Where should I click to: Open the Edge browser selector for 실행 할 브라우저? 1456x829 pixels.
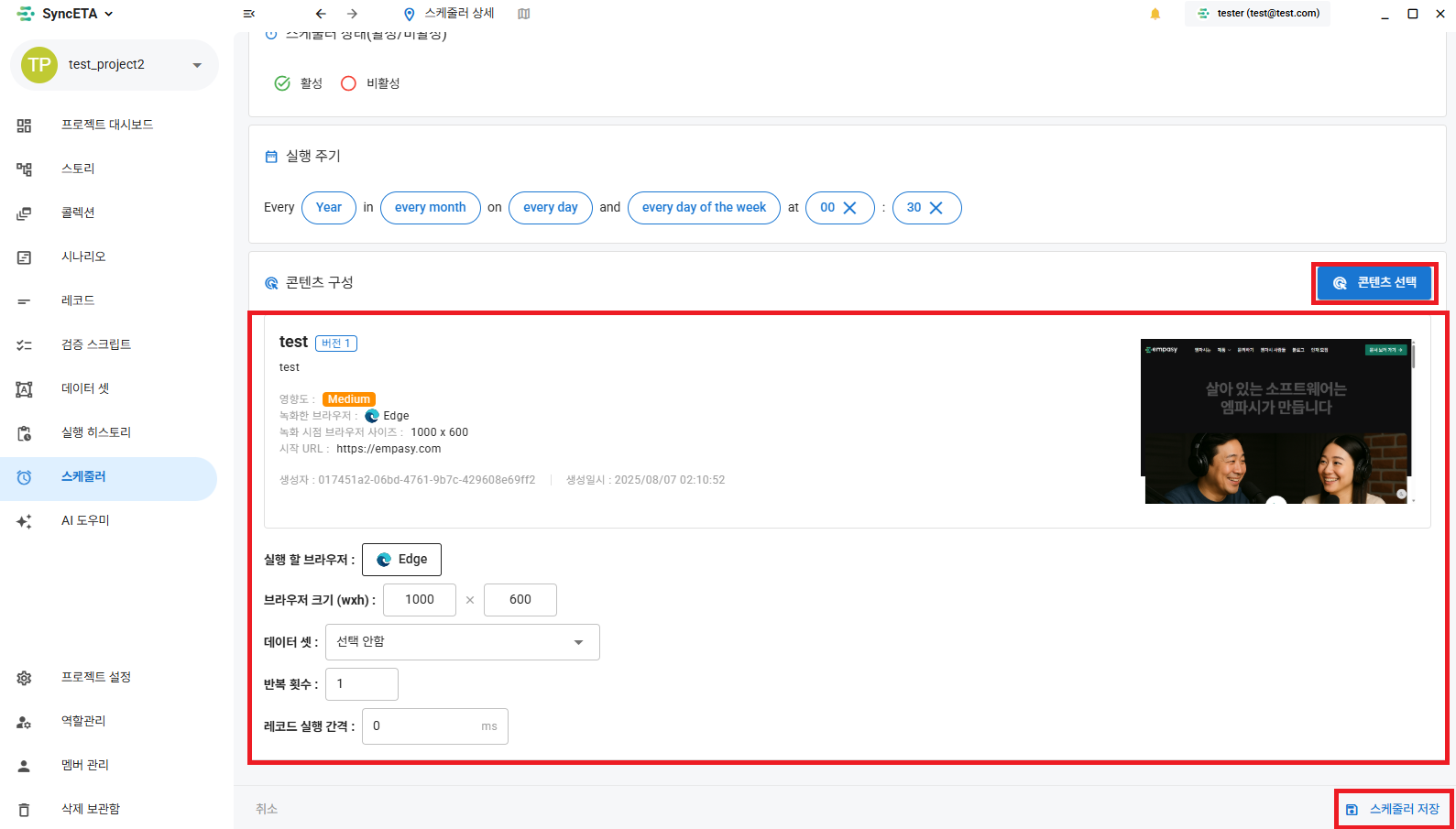pyautogui.click(x=401, y=560)
